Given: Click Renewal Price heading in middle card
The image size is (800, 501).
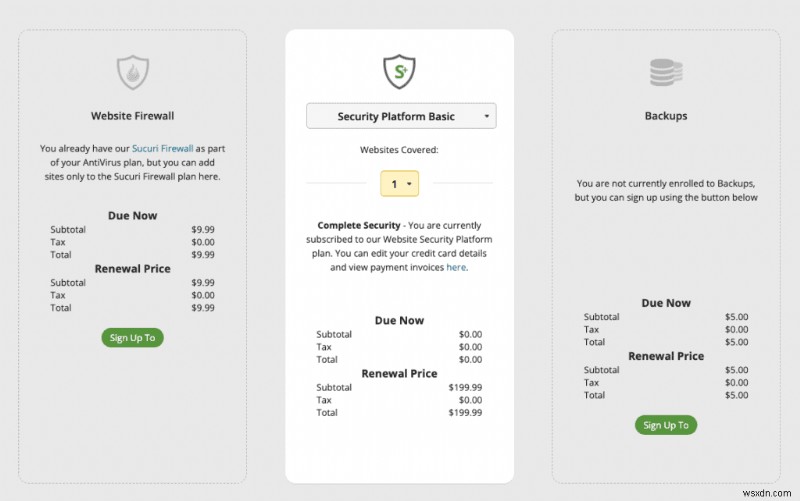Looking at the screenshot, I should point(399,373).
